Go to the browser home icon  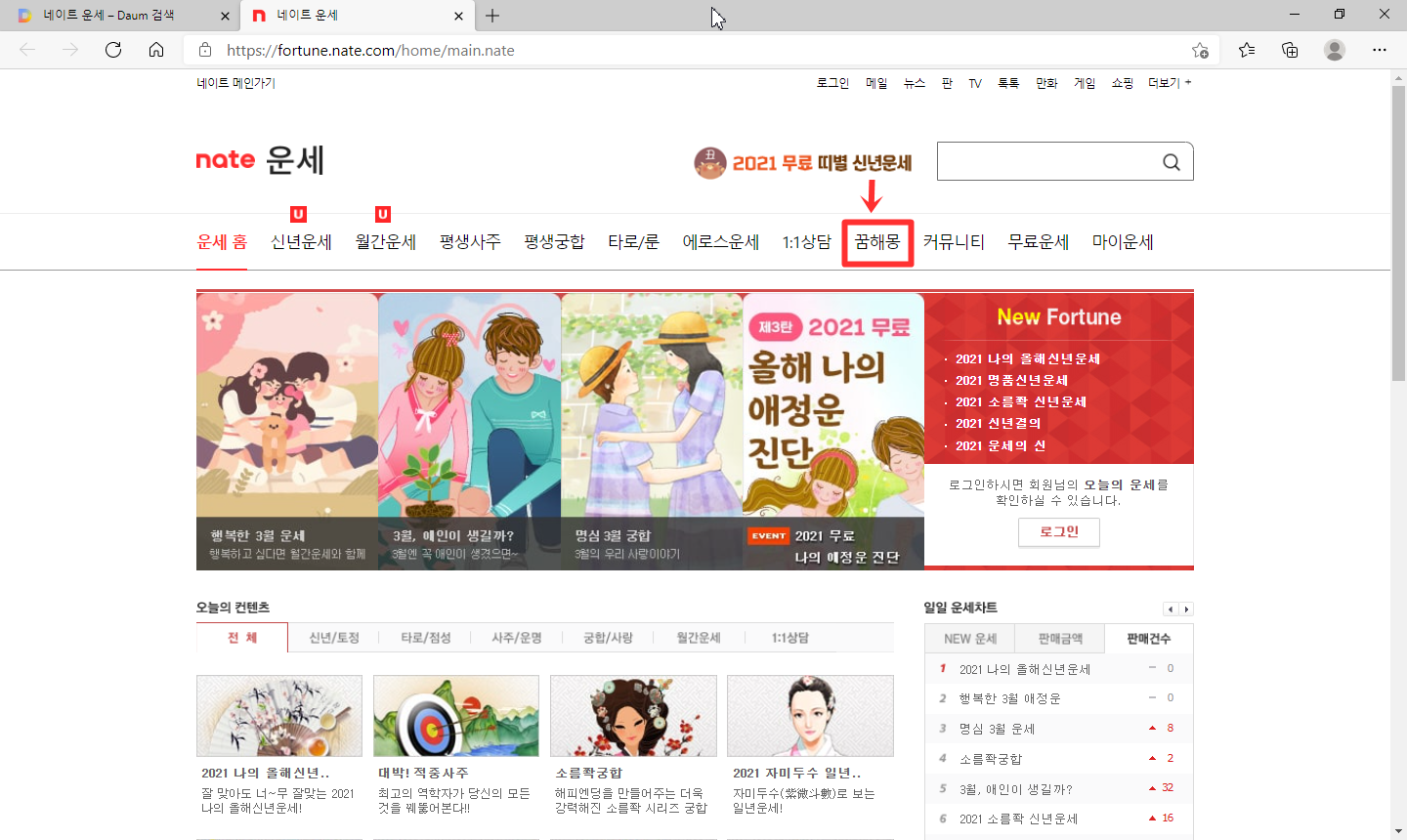(x=156, y=50)
